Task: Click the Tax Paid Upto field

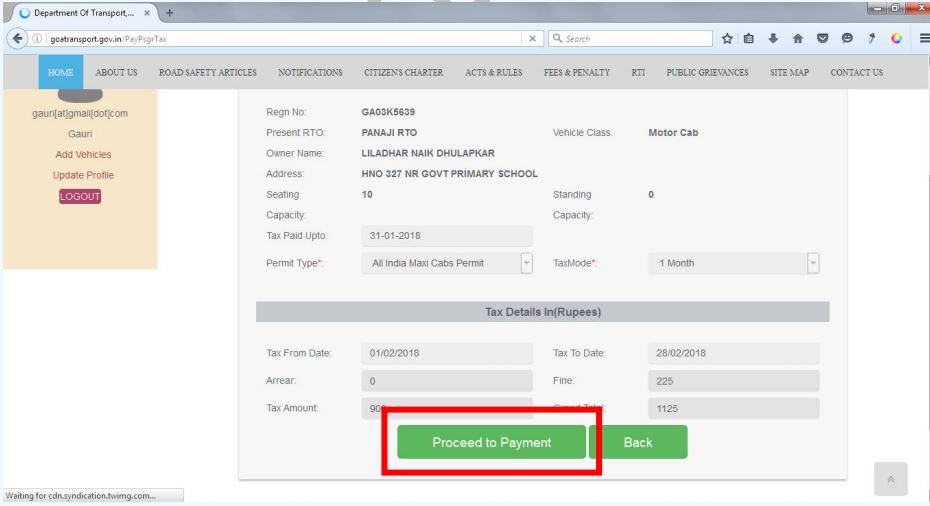Action: (x=447, y=236)
